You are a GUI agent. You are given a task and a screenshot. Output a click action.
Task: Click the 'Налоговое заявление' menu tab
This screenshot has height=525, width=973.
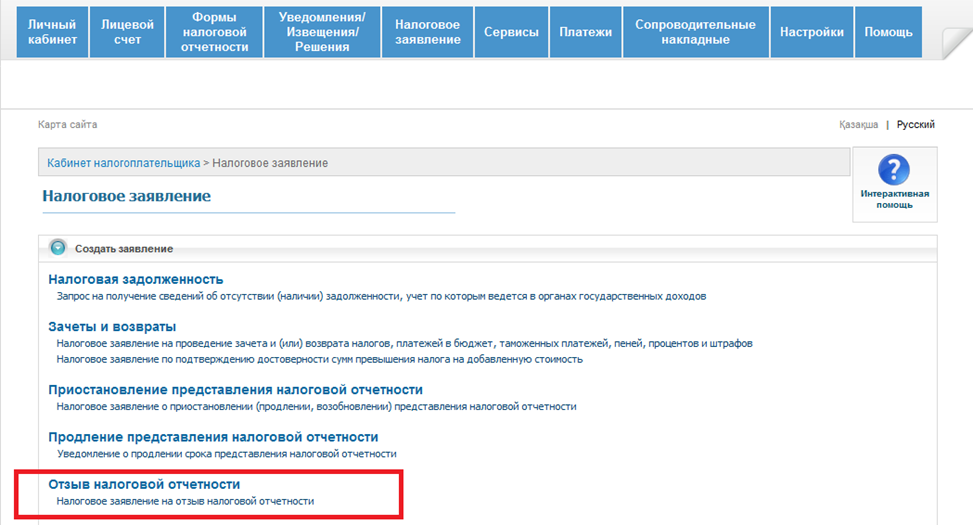tap(428, 32)
